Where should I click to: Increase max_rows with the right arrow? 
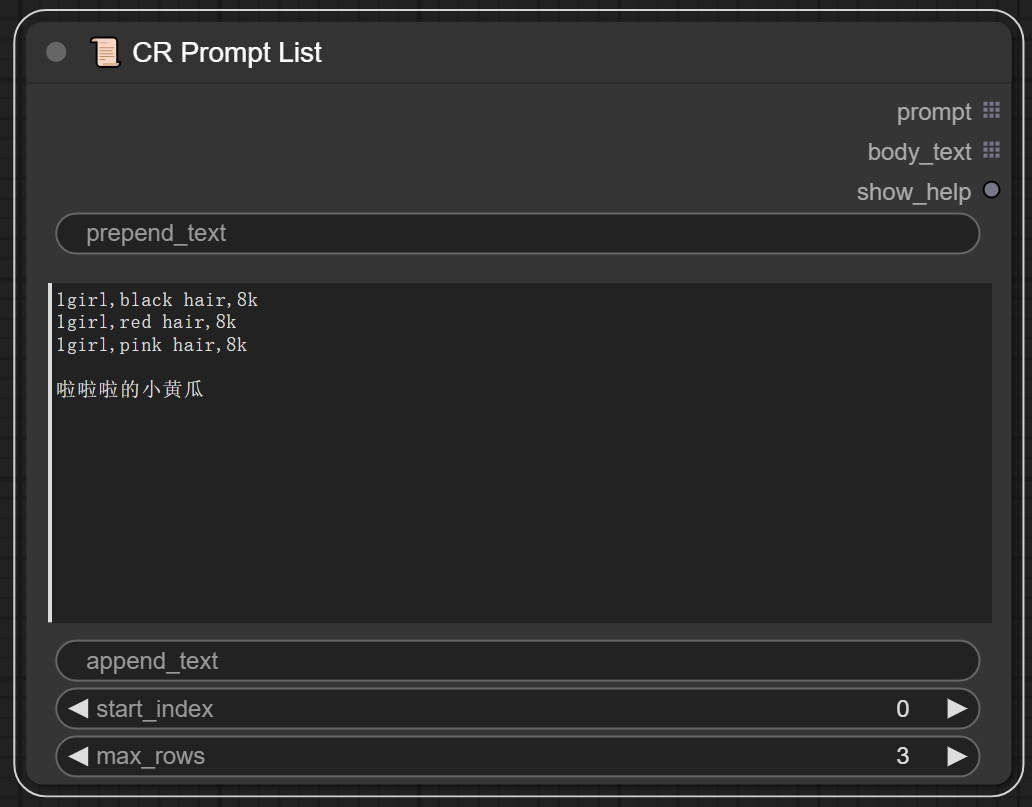[x=956, y=756]
